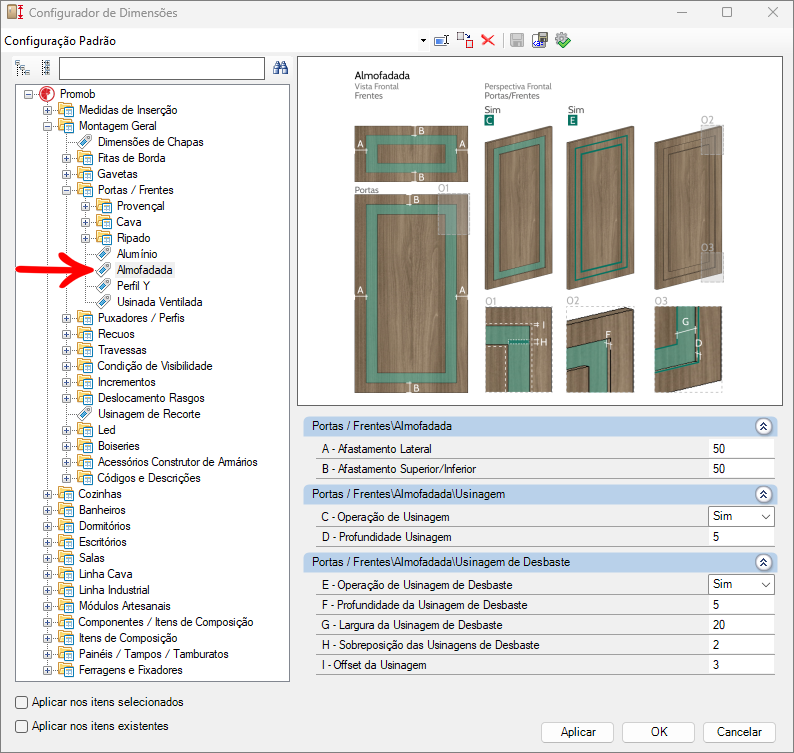Screen dimensions: 794x753
Task: Expand the Medidas de Inserção node
Action: (48, 110)
